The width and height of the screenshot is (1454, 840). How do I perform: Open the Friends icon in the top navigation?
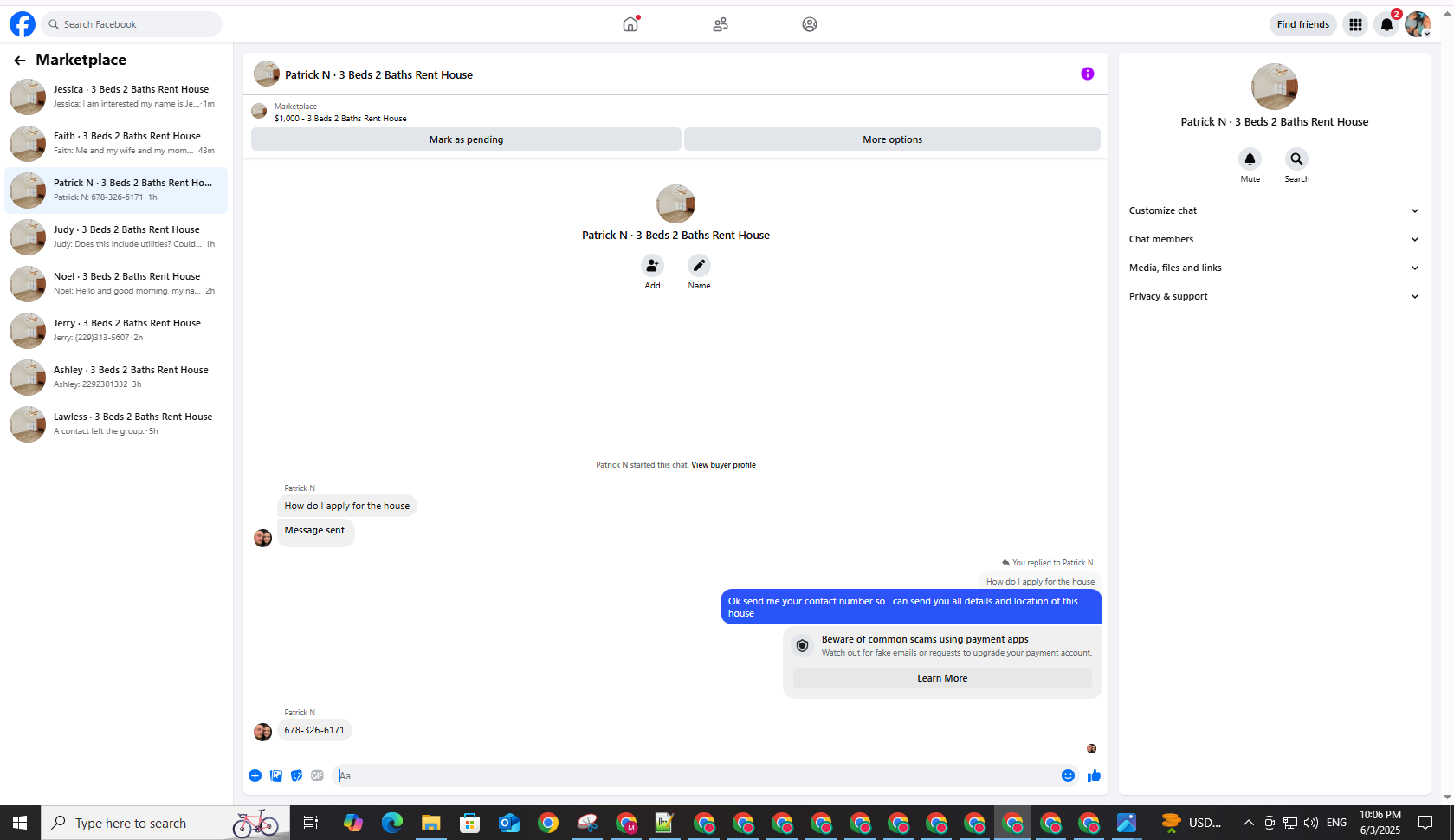tap(721, 24)
